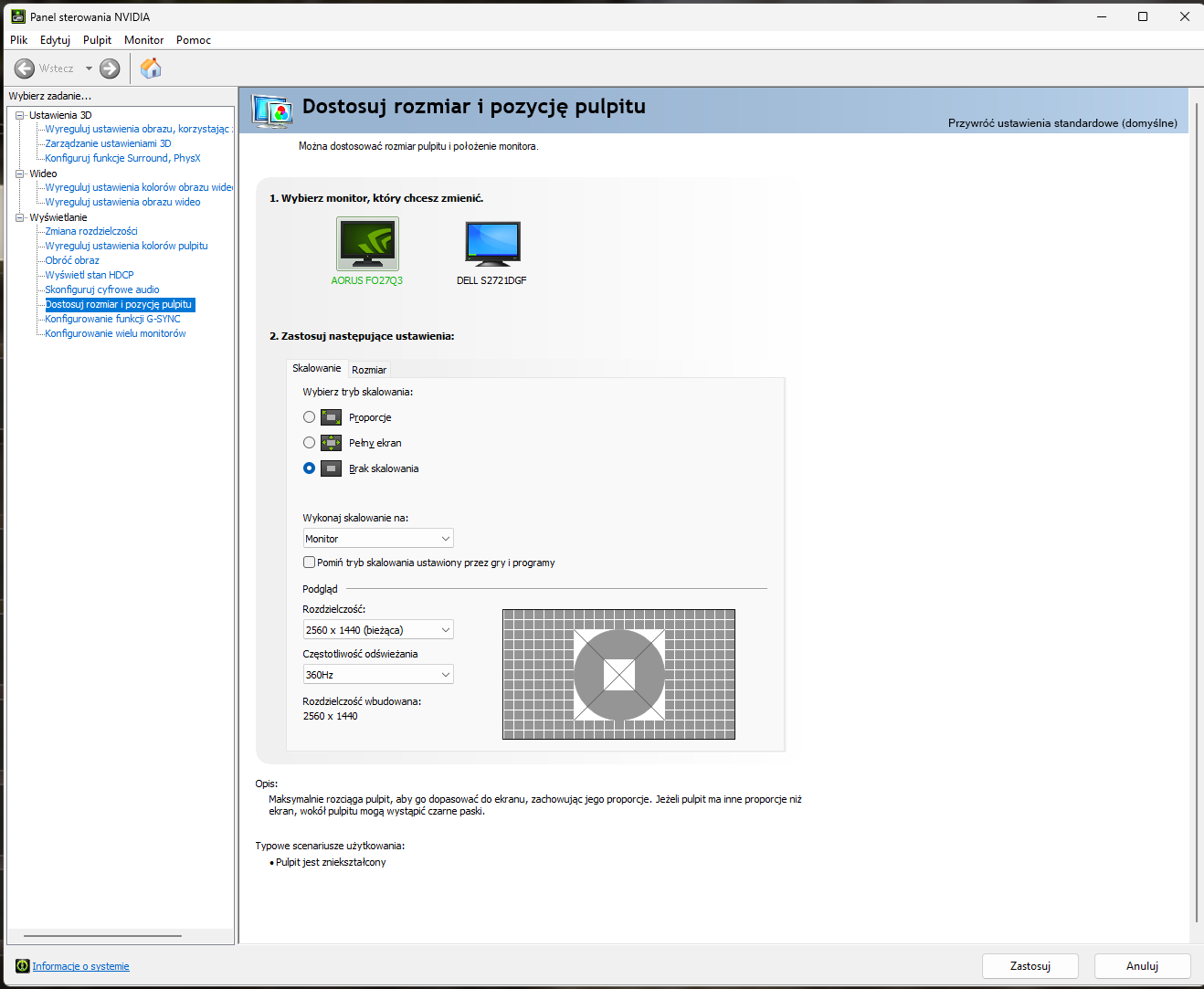Select the AORUS FO27Q3 monitor icon

(x=367, y=244)
